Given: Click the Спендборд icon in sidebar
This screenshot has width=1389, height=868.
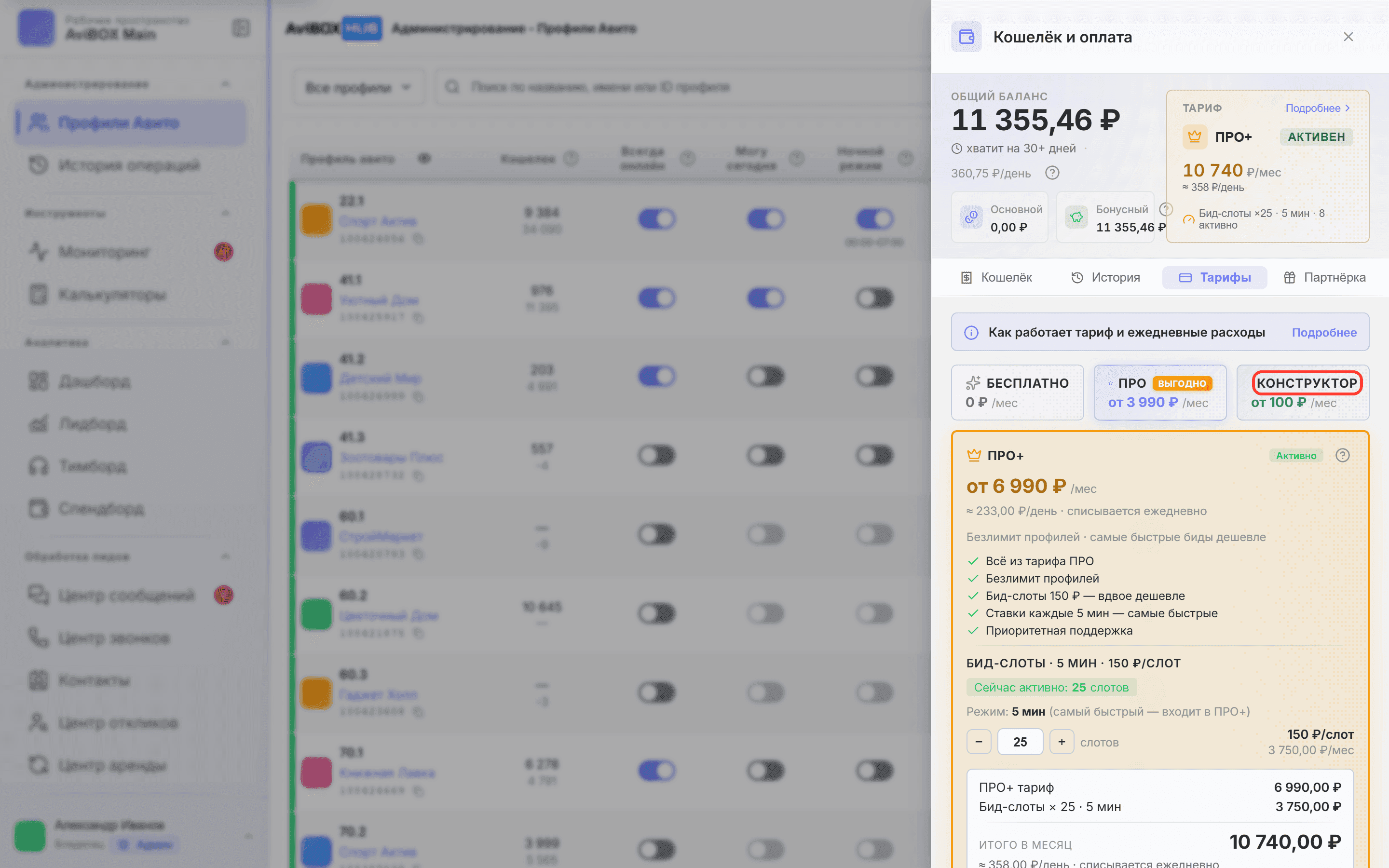Looking at the screenshot, I should click(39, 509).
